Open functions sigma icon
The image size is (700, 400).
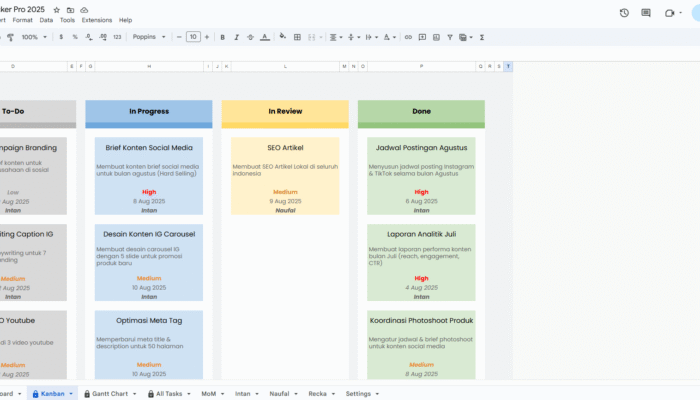click(x=482, y=37)
